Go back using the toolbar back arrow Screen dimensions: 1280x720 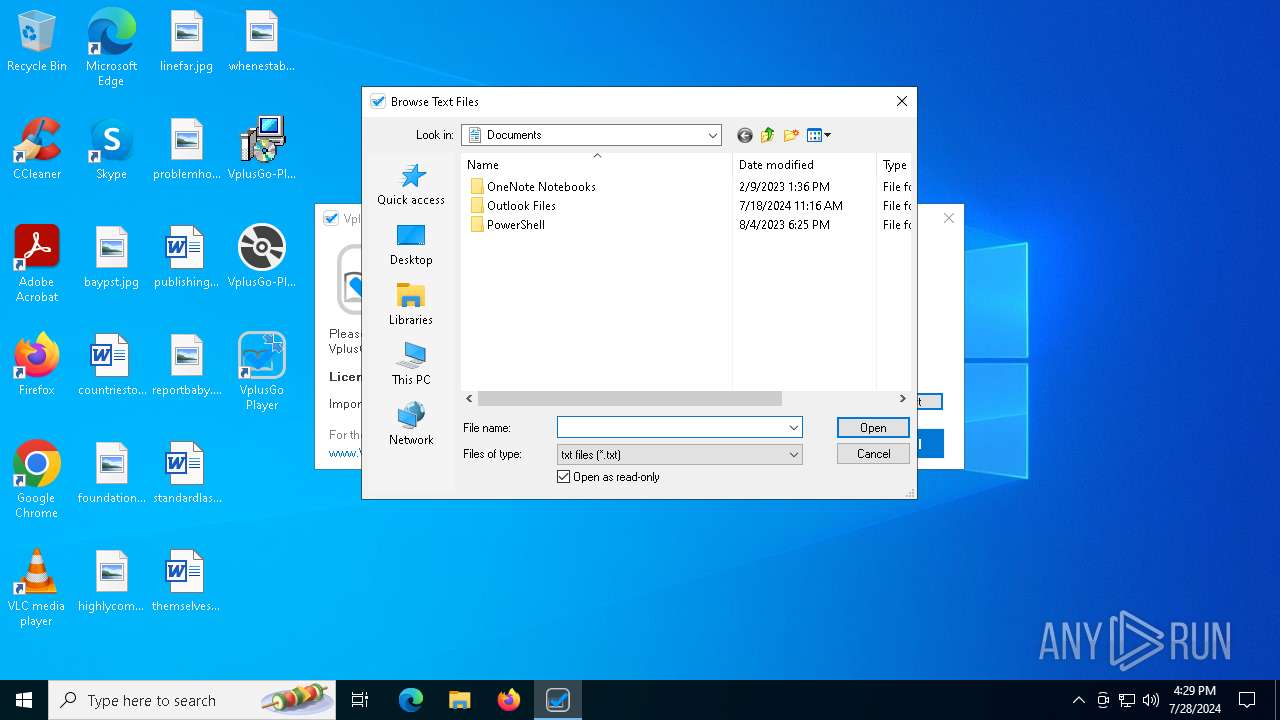tap(744, 135)
